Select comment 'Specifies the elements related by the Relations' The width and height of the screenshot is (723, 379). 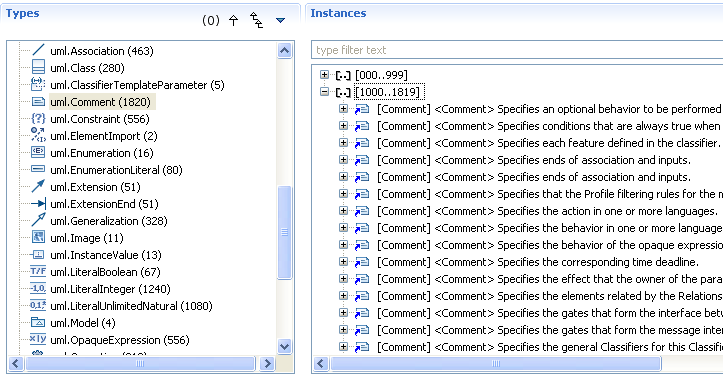tap(550, 296)
